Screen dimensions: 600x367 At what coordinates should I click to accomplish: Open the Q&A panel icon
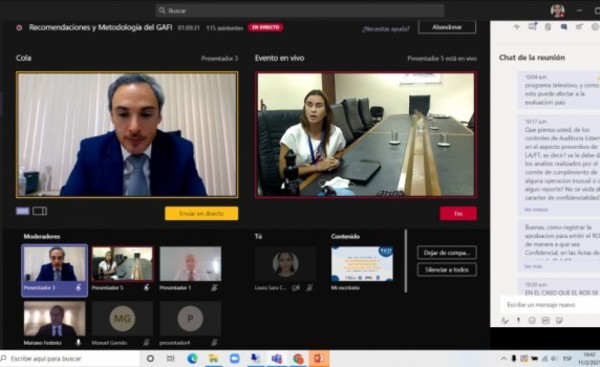tap(532, 27)
